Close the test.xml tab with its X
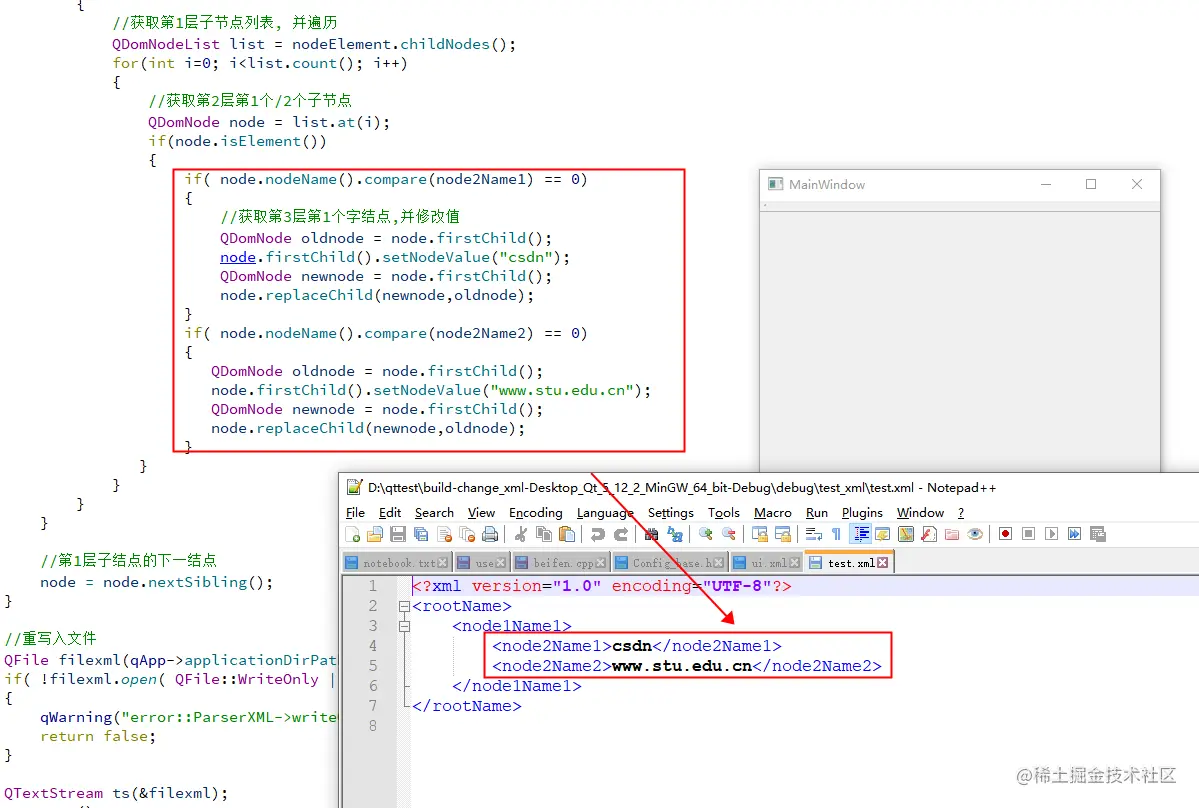 pos(883,563)
